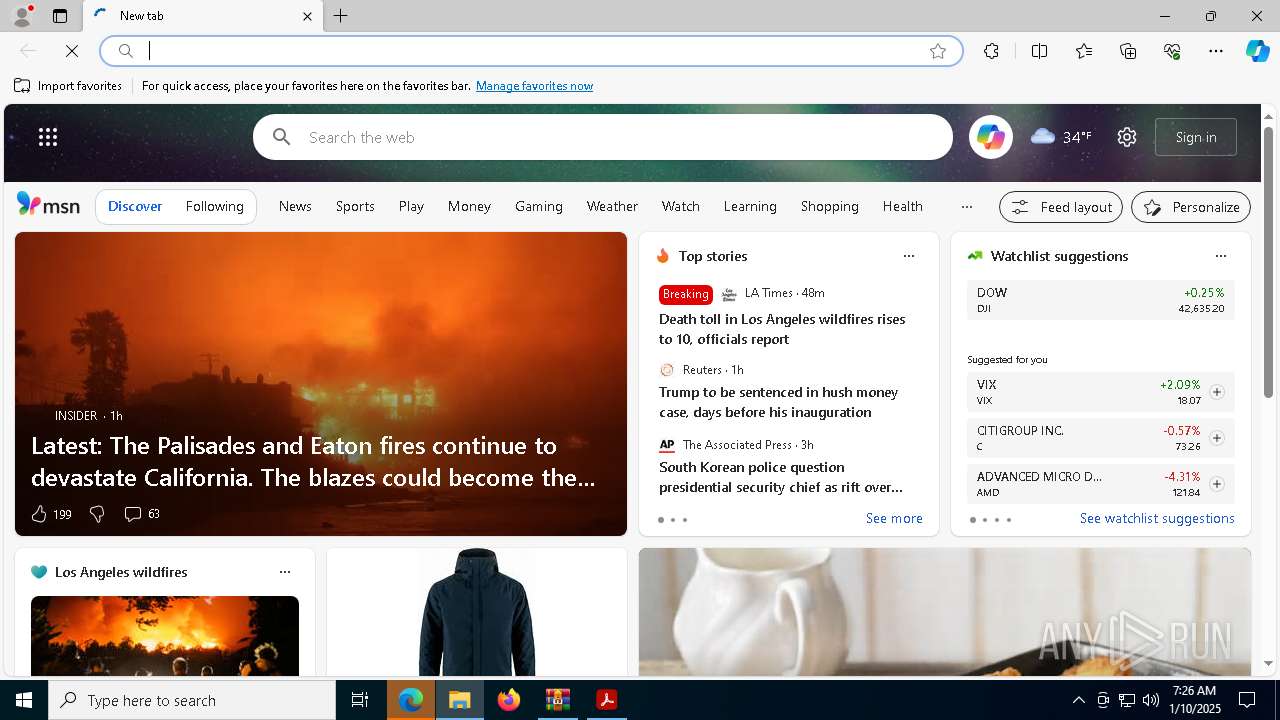Open the Weather category

point(612,206)
